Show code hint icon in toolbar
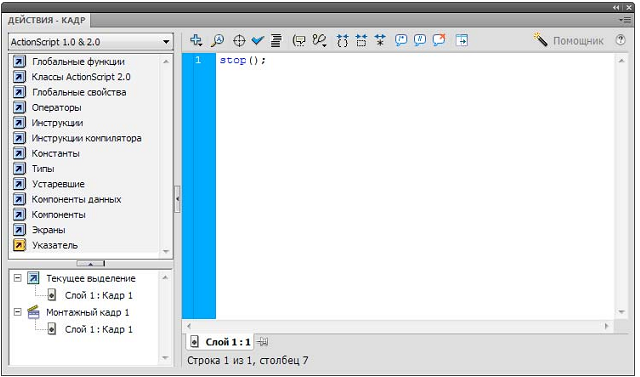This screenshot has height=377, width=640. tap(299, 40)
